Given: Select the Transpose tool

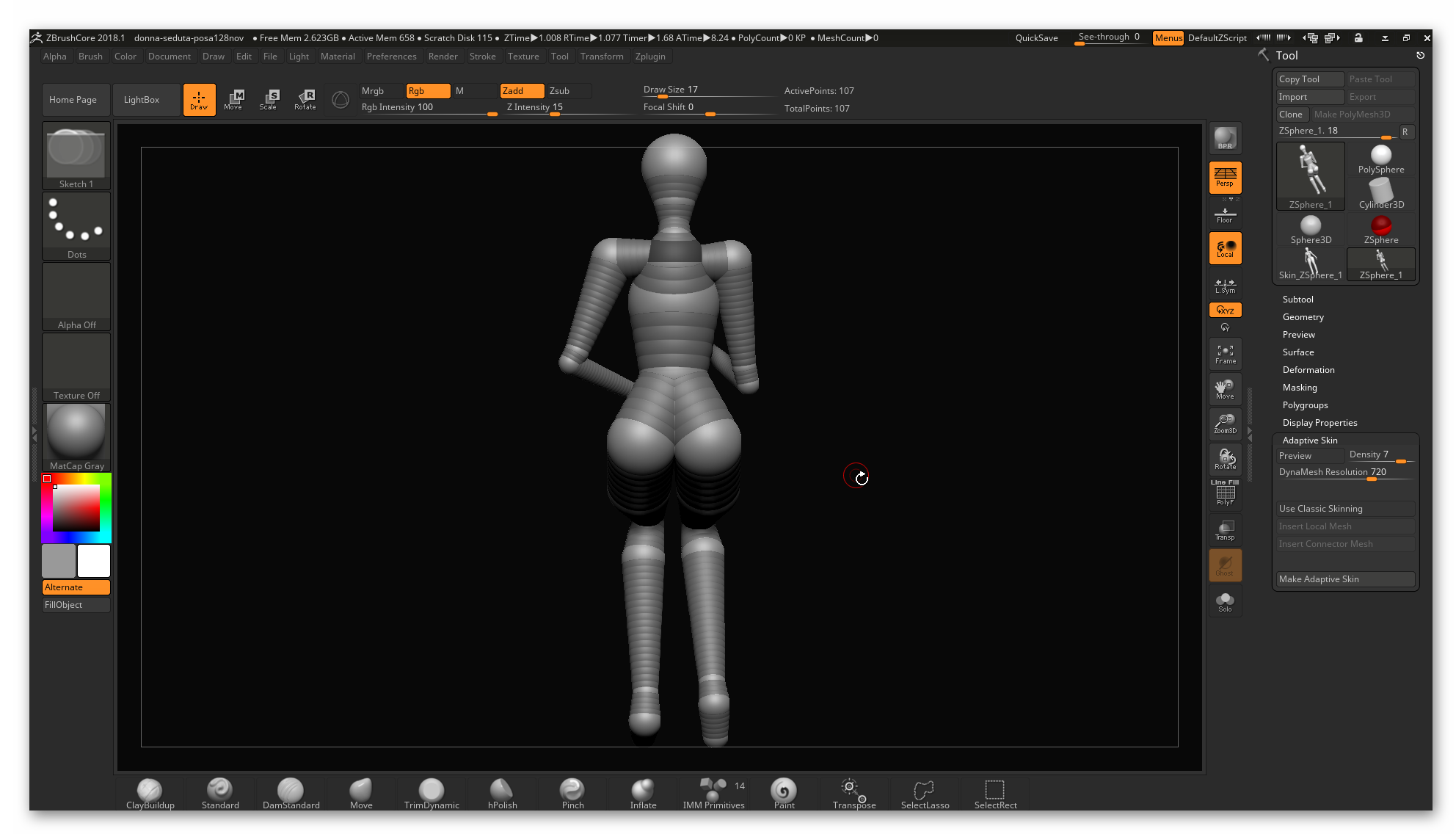Looking at the screenshot, I should point(852,793).
